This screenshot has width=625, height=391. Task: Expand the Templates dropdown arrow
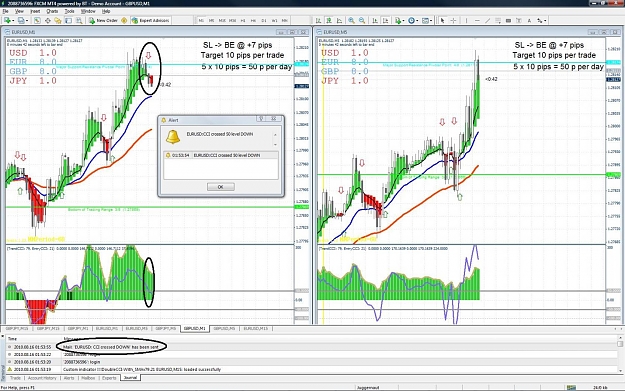click(x=431, y=21)
